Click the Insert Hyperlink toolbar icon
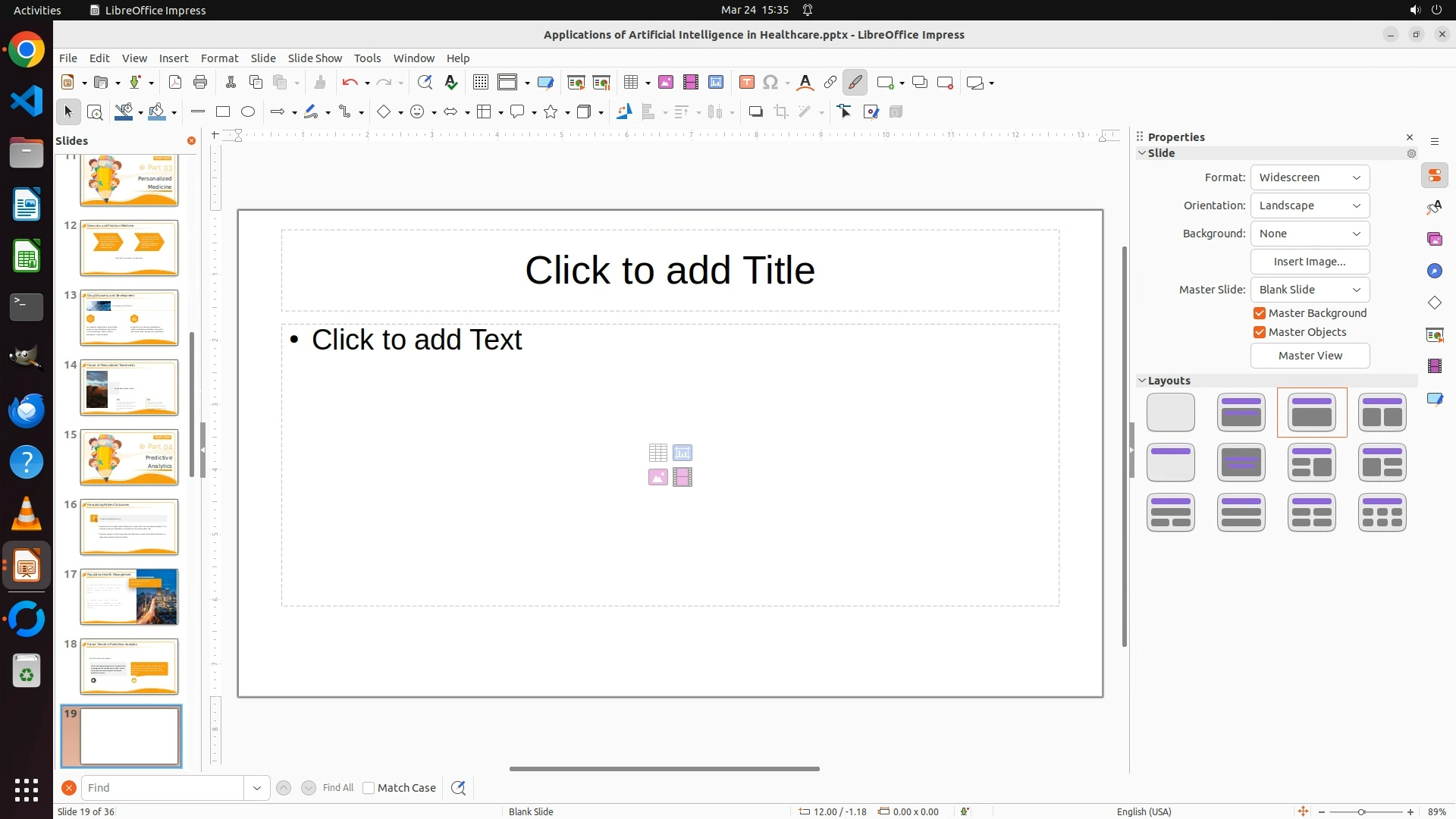Viewport: 1456px width, 819px height. click(830, 83)
